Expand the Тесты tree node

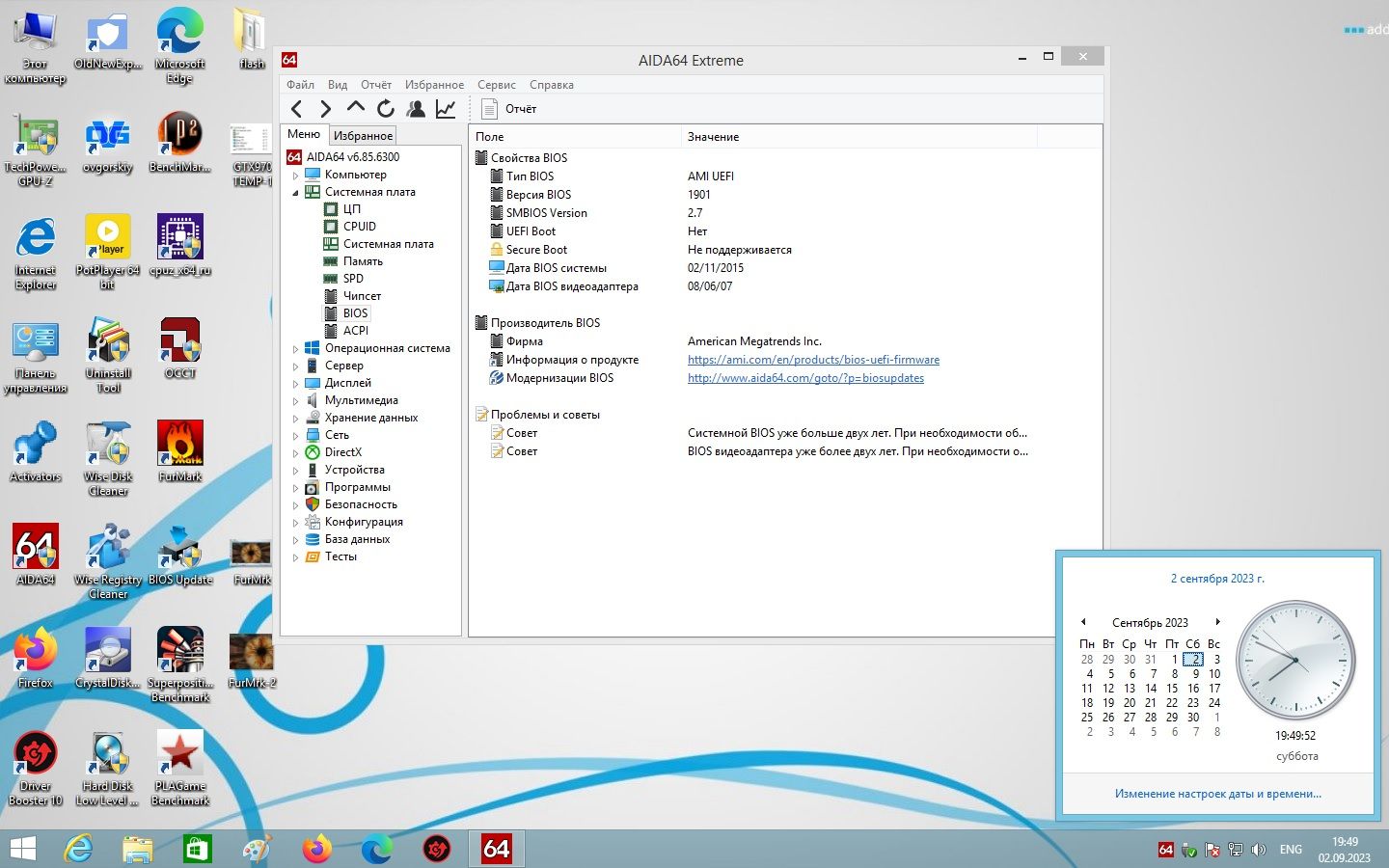tap(296, 557)
